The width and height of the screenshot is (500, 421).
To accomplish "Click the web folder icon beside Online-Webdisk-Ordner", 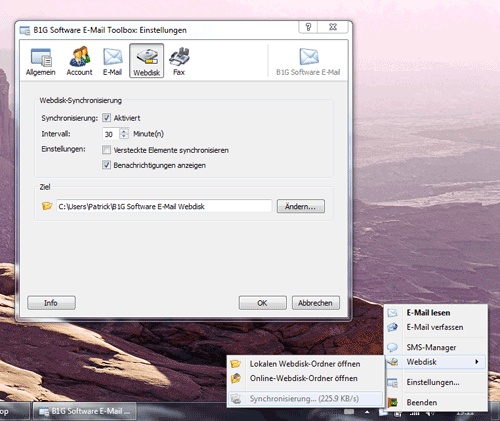I will click(x=236, y=378).
